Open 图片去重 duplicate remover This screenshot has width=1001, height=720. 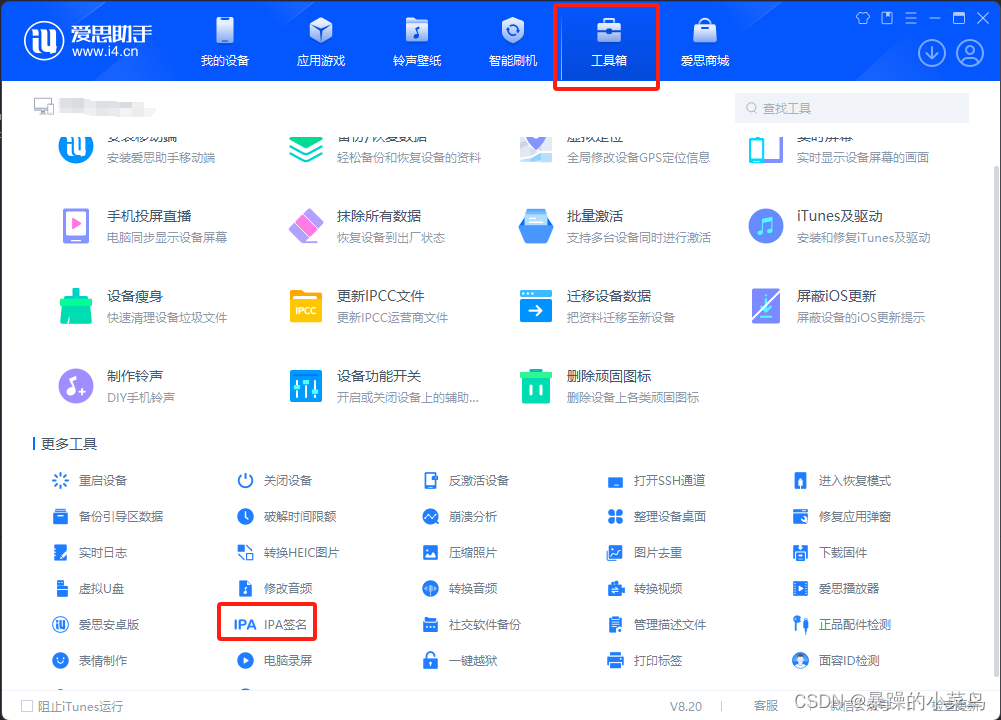(644, 553)
